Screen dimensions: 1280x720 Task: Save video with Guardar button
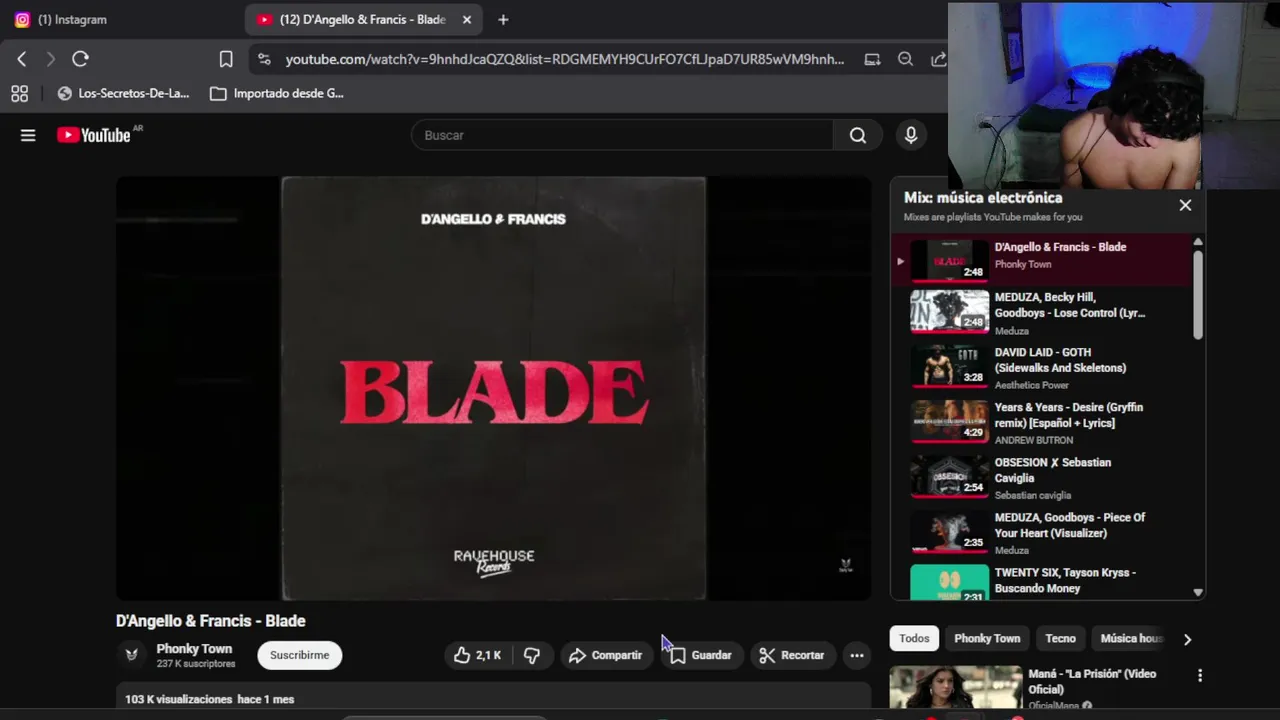pyautogui.click(x=701, y=655)
